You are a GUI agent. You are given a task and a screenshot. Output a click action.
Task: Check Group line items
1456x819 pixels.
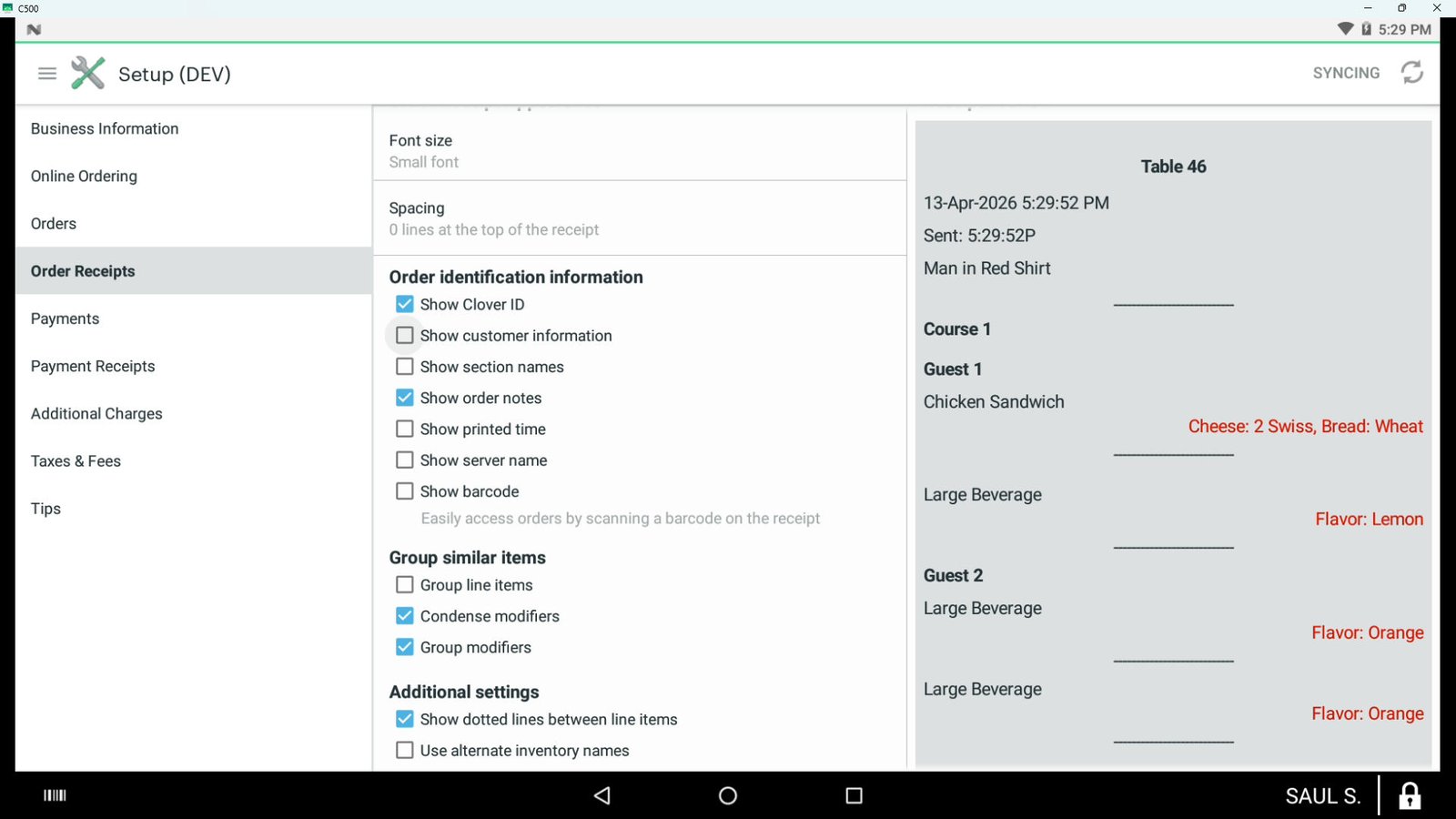(x=405, y=585)
